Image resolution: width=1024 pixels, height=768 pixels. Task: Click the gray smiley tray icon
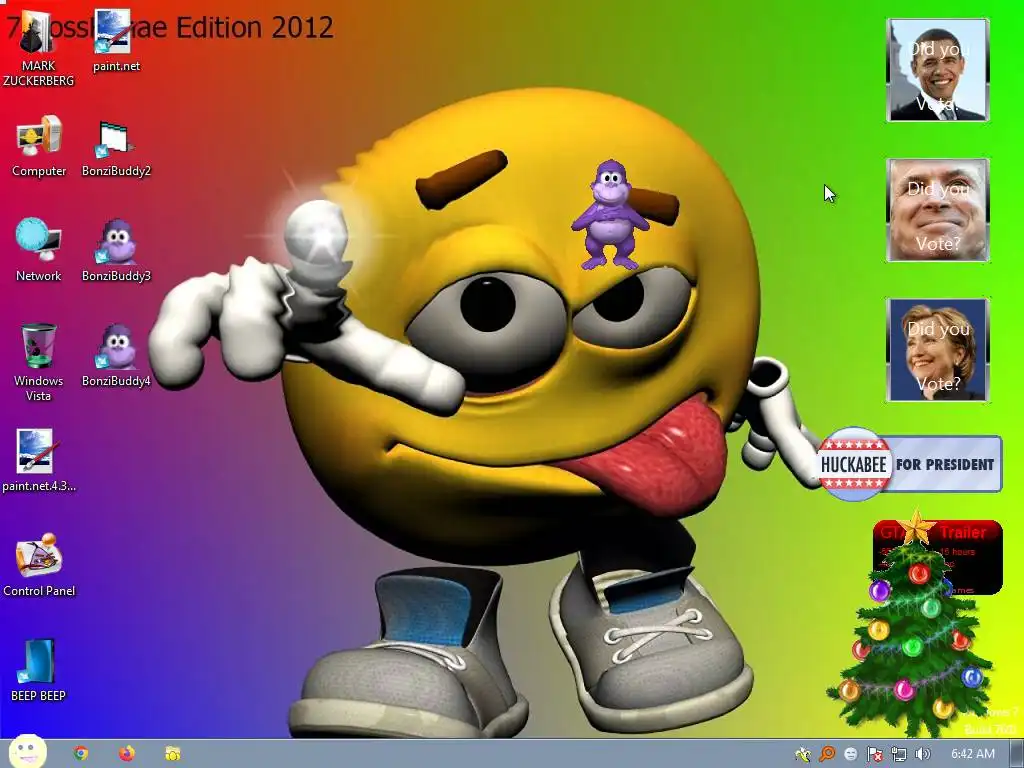[850, 754]
